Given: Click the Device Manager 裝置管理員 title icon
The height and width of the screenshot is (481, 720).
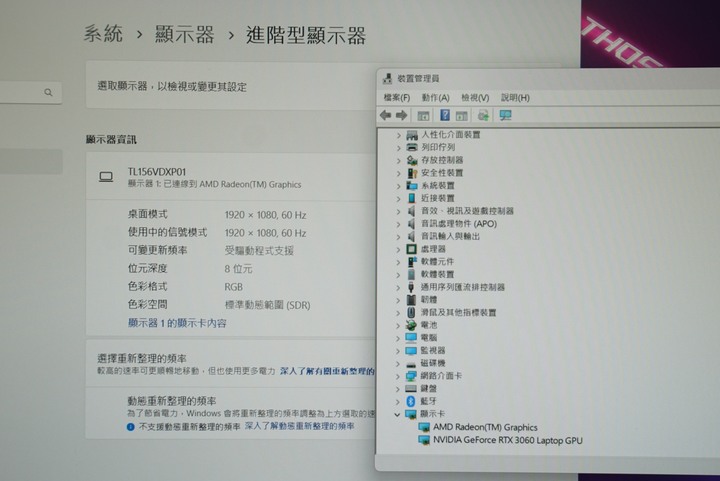Looking at the screenshot, I should click(x=387, y=78).
